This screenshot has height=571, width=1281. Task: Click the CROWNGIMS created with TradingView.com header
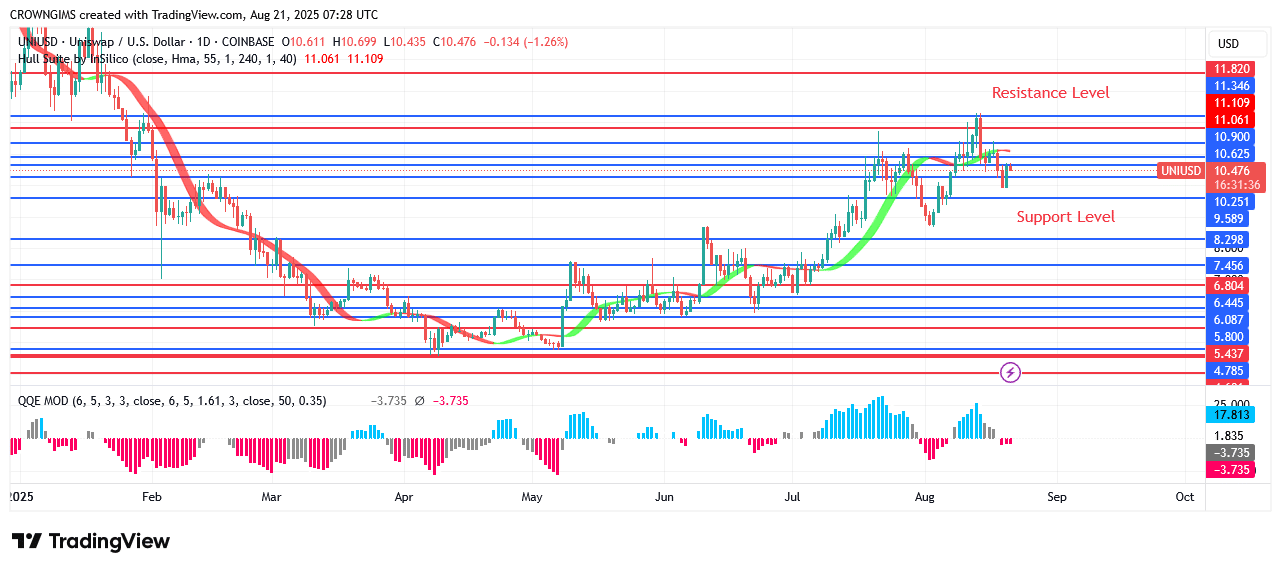(x=193, y=15)
